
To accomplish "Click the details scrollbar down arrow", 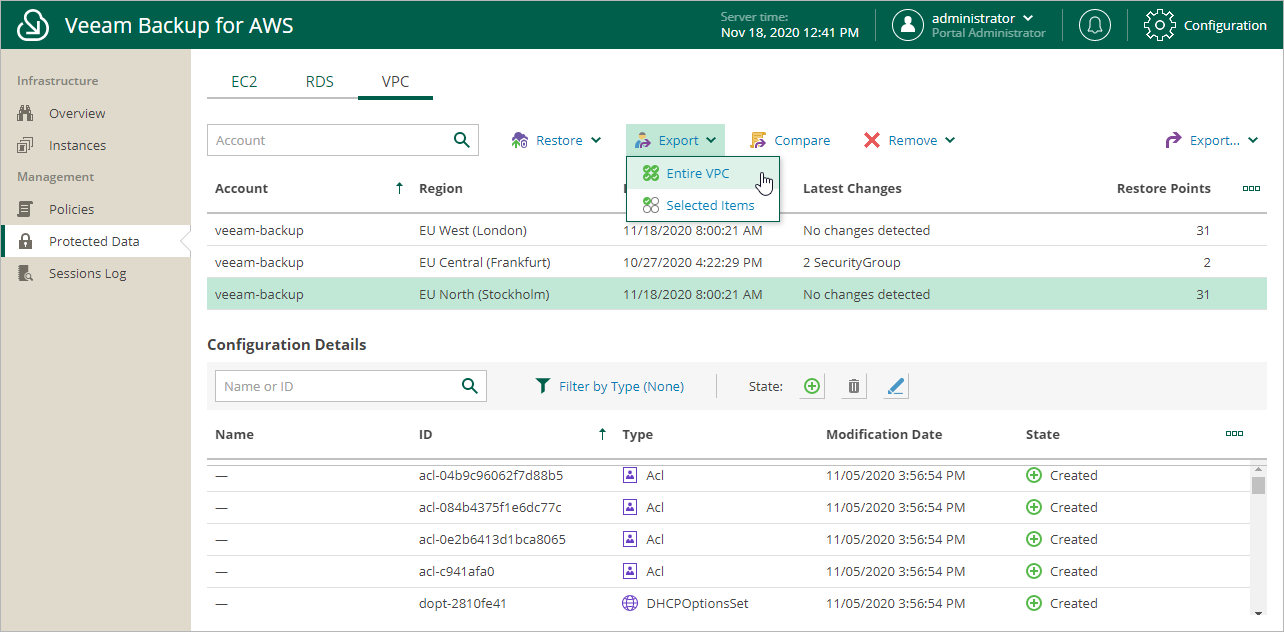I will [1258, 611].
